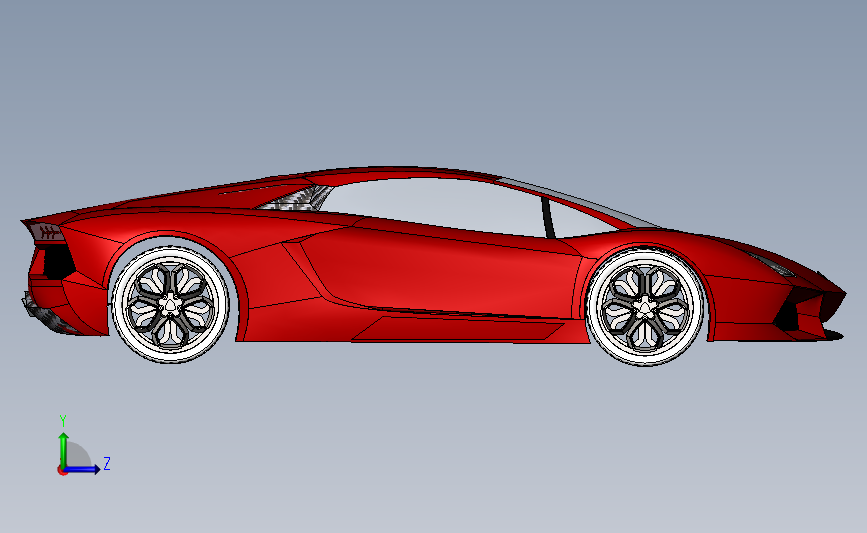Click the blue Z axis arrow

(81, 469)
